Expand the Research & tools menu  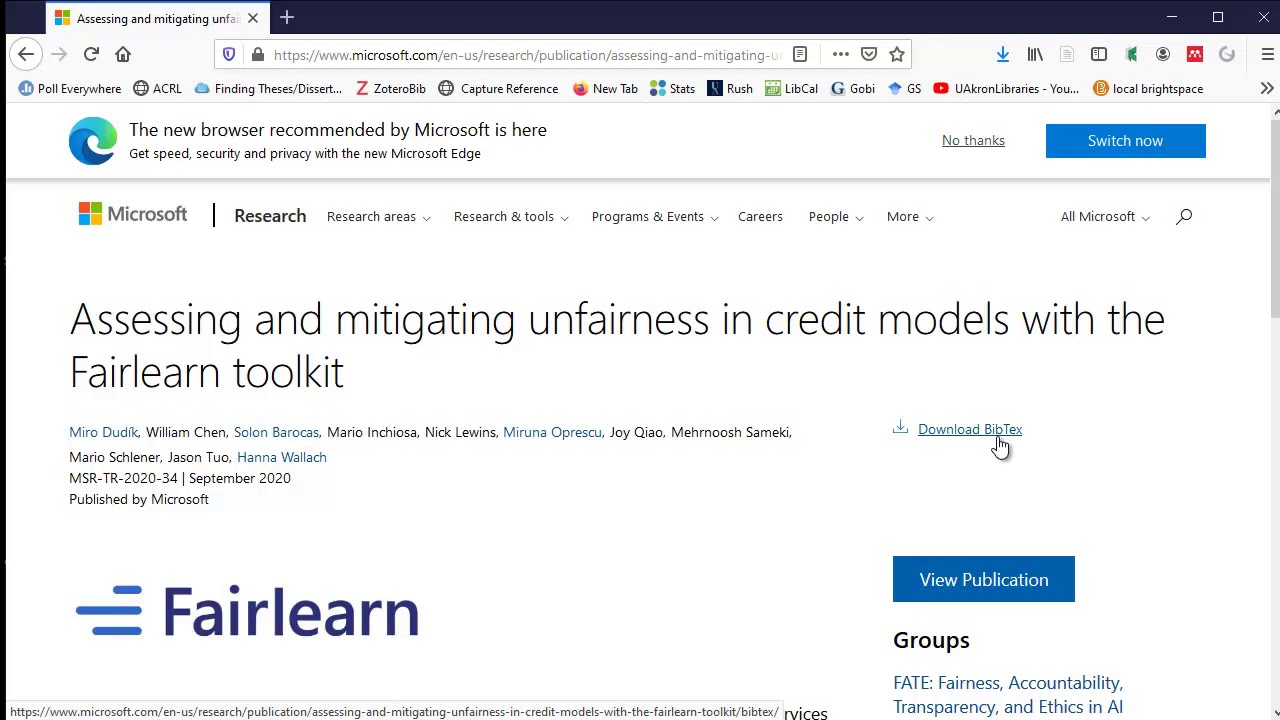(511, 216)
